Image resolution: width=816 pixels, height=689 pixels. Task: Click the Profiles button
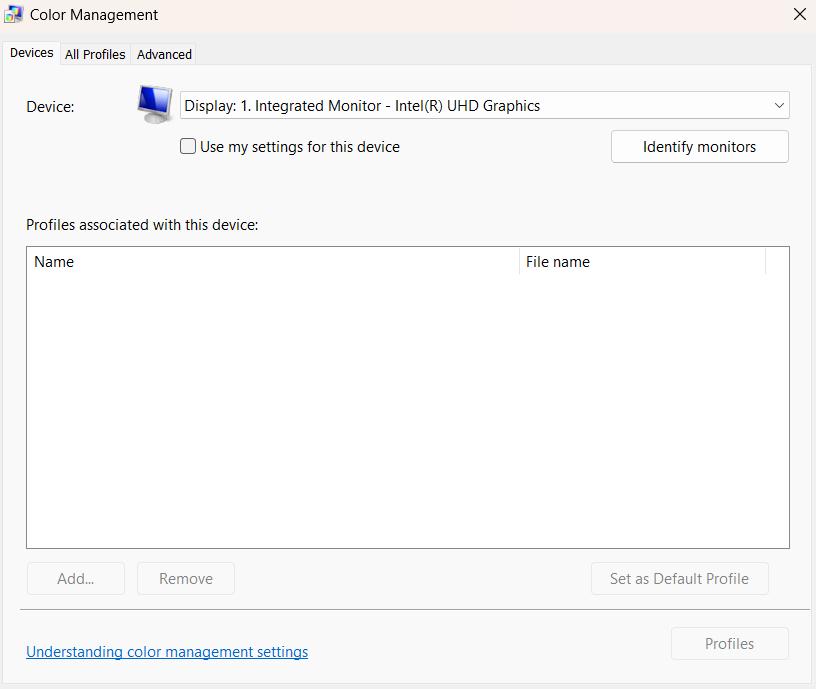(729, 644)
